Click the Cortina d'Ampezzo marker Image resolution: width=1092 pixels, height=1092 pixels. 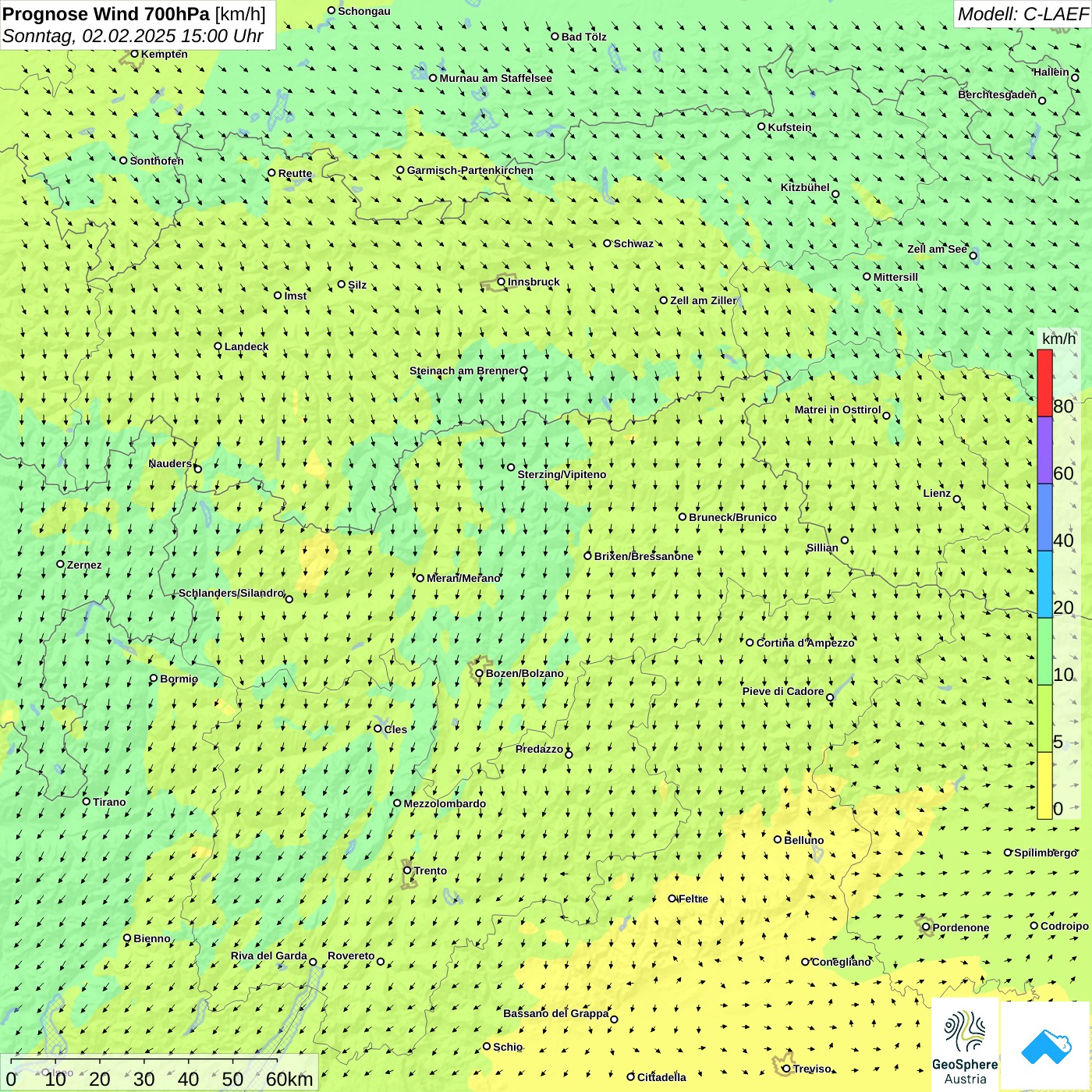point(750,643)
